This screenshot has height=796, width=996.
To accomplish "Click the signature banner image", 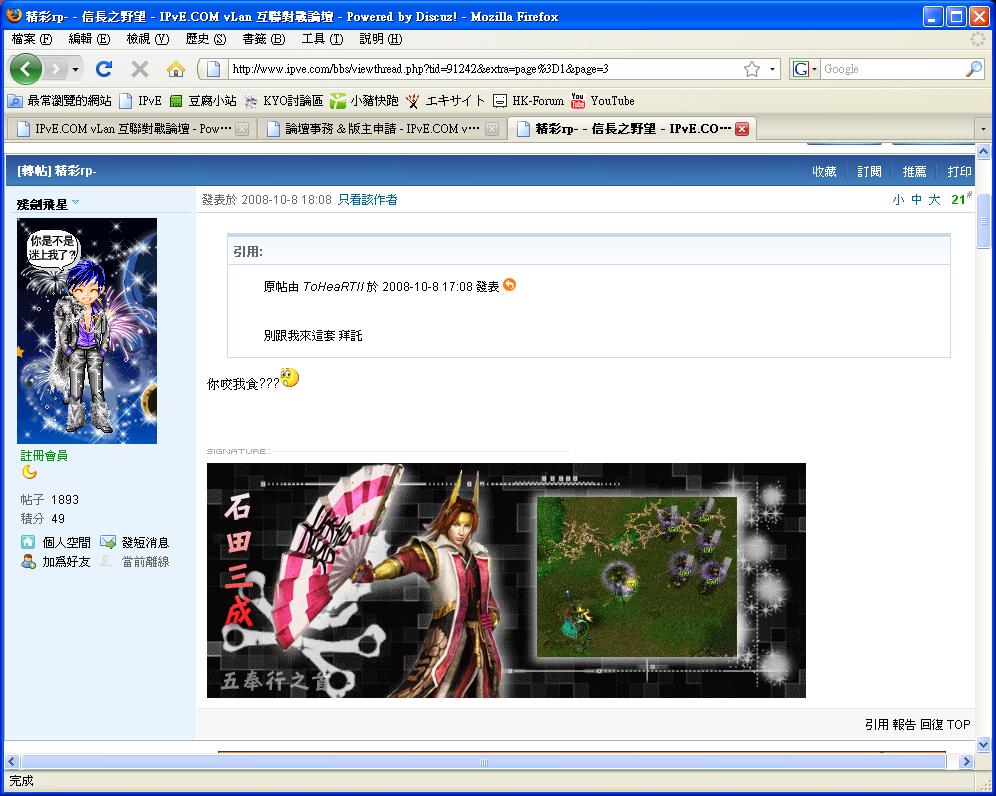I will coord(506,580).
